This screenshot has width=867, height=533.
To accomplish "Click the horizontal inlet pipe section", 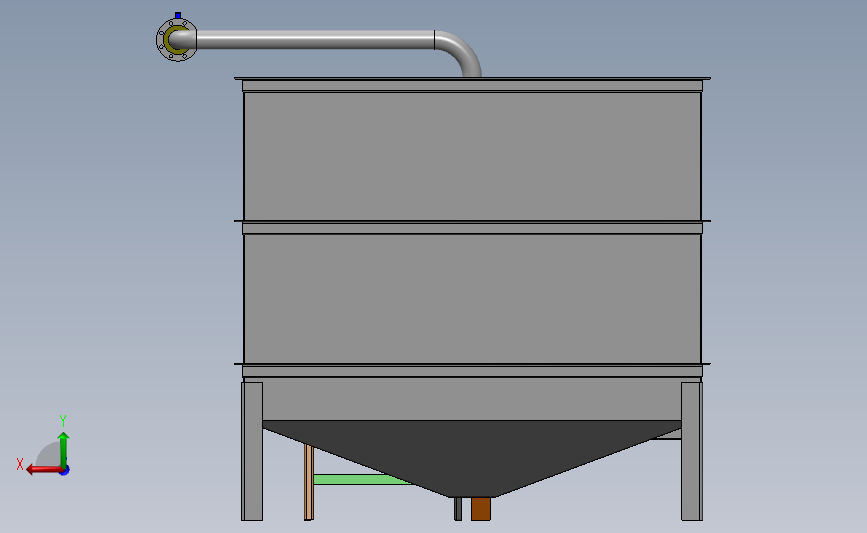I will point(315,40).
